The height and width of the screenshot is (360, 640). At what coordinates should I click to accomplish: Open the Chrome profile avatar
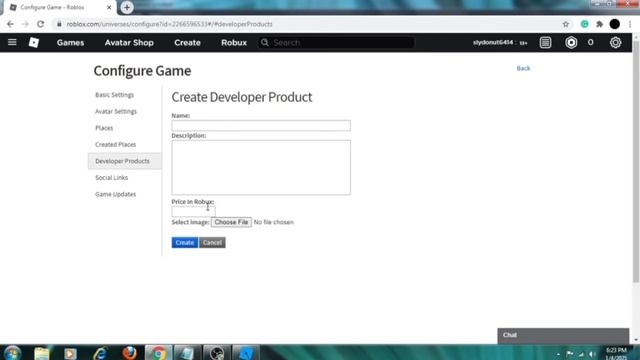coord(615,24)
